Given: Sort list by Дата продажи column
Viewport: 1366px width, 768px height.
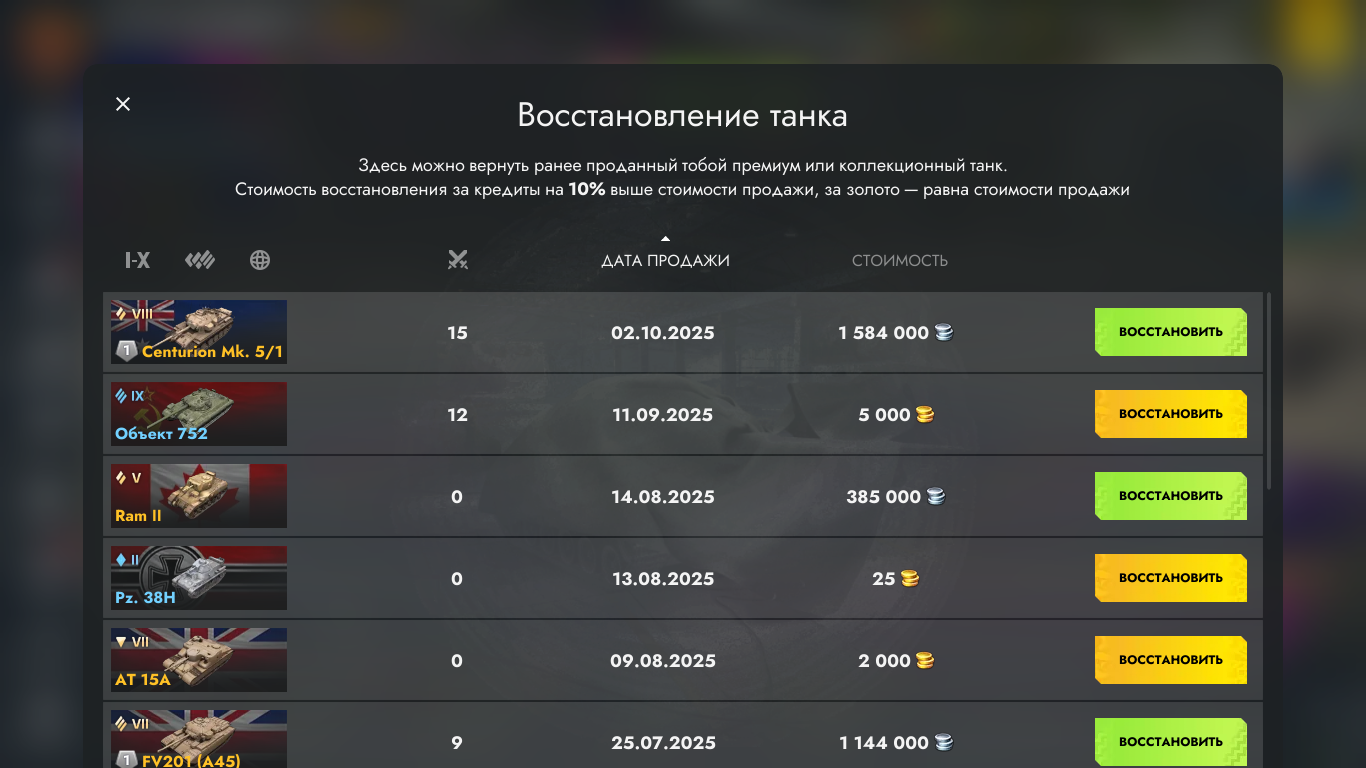Looking at the screenshot, I should [x=665, y=261].
